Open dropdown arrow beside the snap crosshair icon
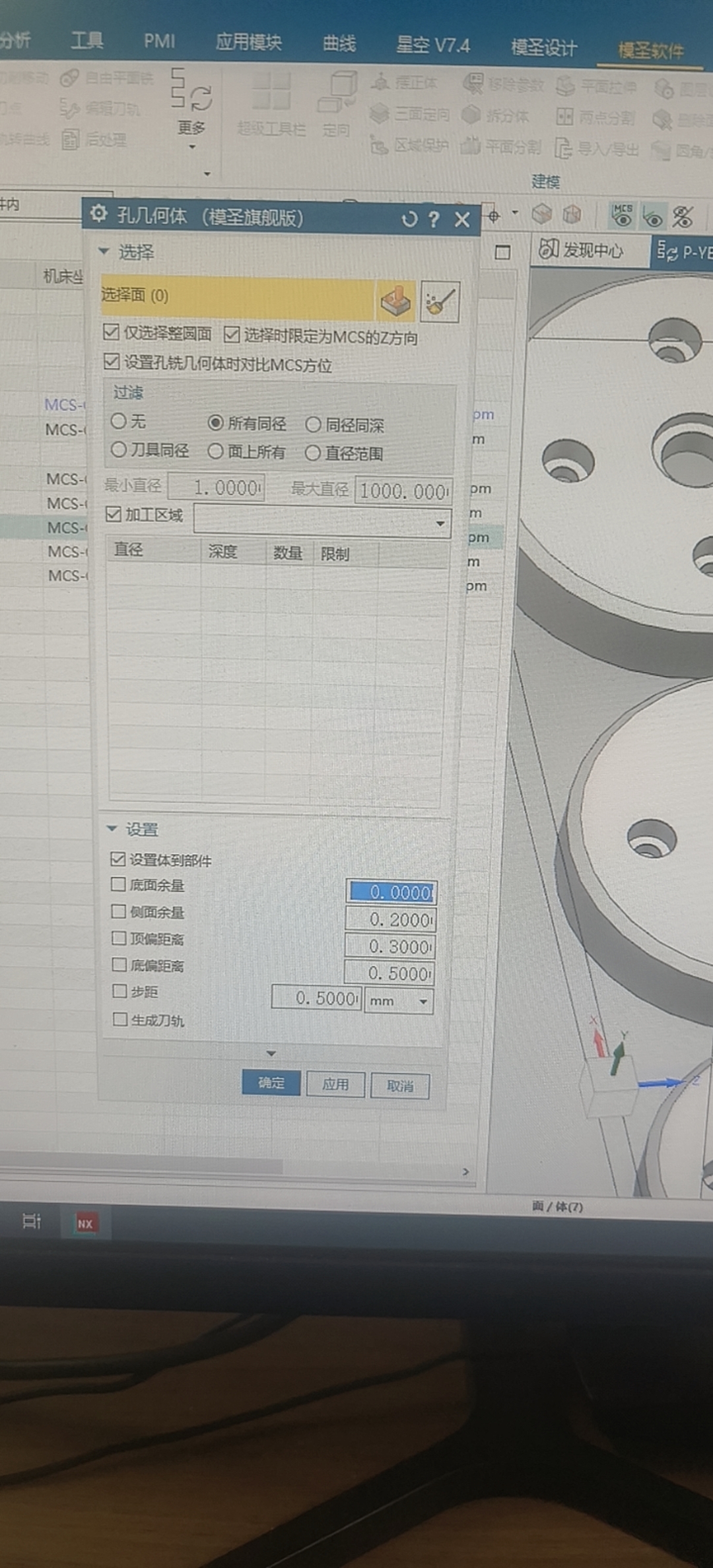The width and height of the screenshot is (713, 1568). [515, 213]
